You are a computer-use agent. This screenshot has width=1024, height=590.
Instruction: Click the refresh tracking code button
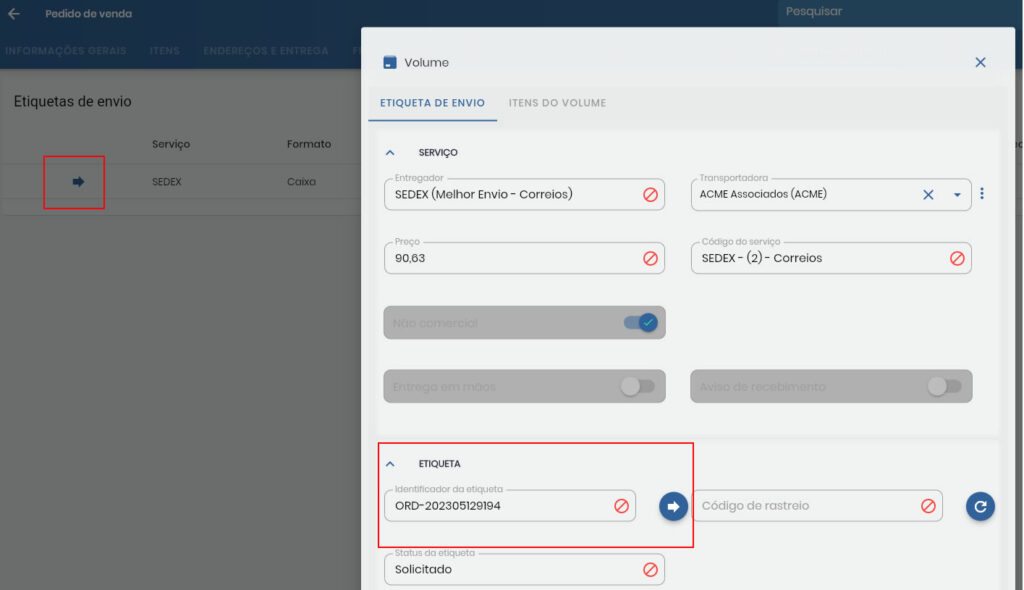pyautogui.click(x=980, y=507)
